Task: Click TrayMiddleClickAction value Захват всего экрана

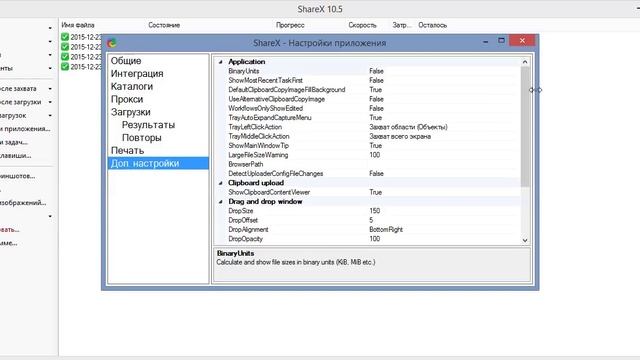Action: point(400,136)
